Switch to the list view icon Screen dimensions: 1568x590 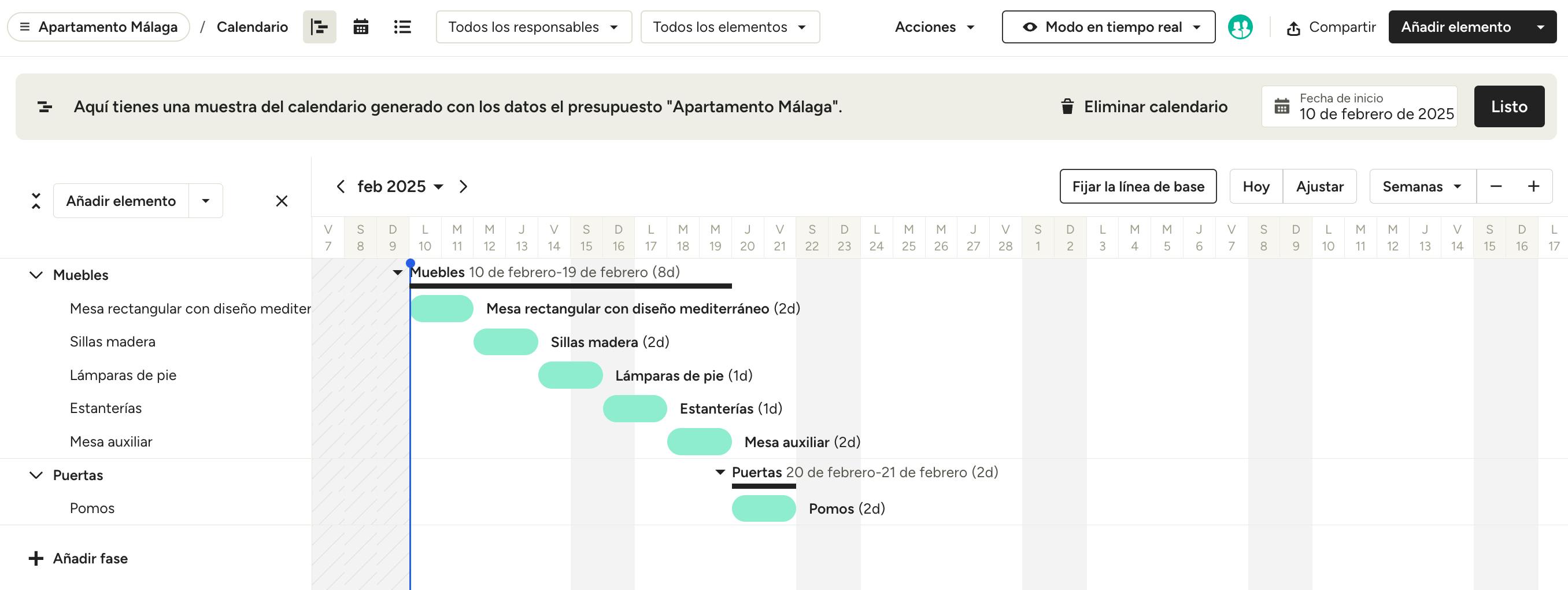402,27
